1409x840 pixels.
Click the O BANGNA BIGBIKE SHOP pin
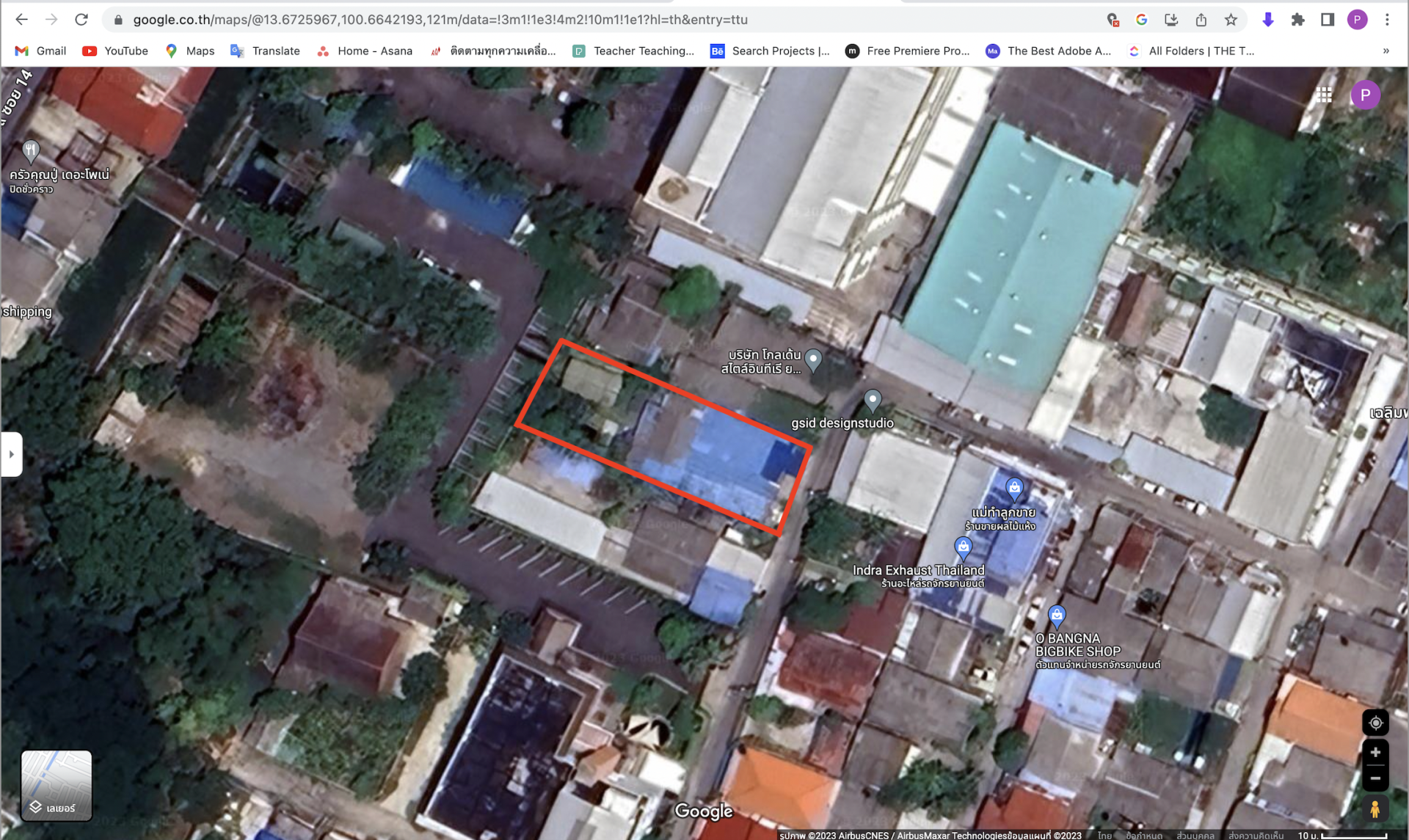1056,616
